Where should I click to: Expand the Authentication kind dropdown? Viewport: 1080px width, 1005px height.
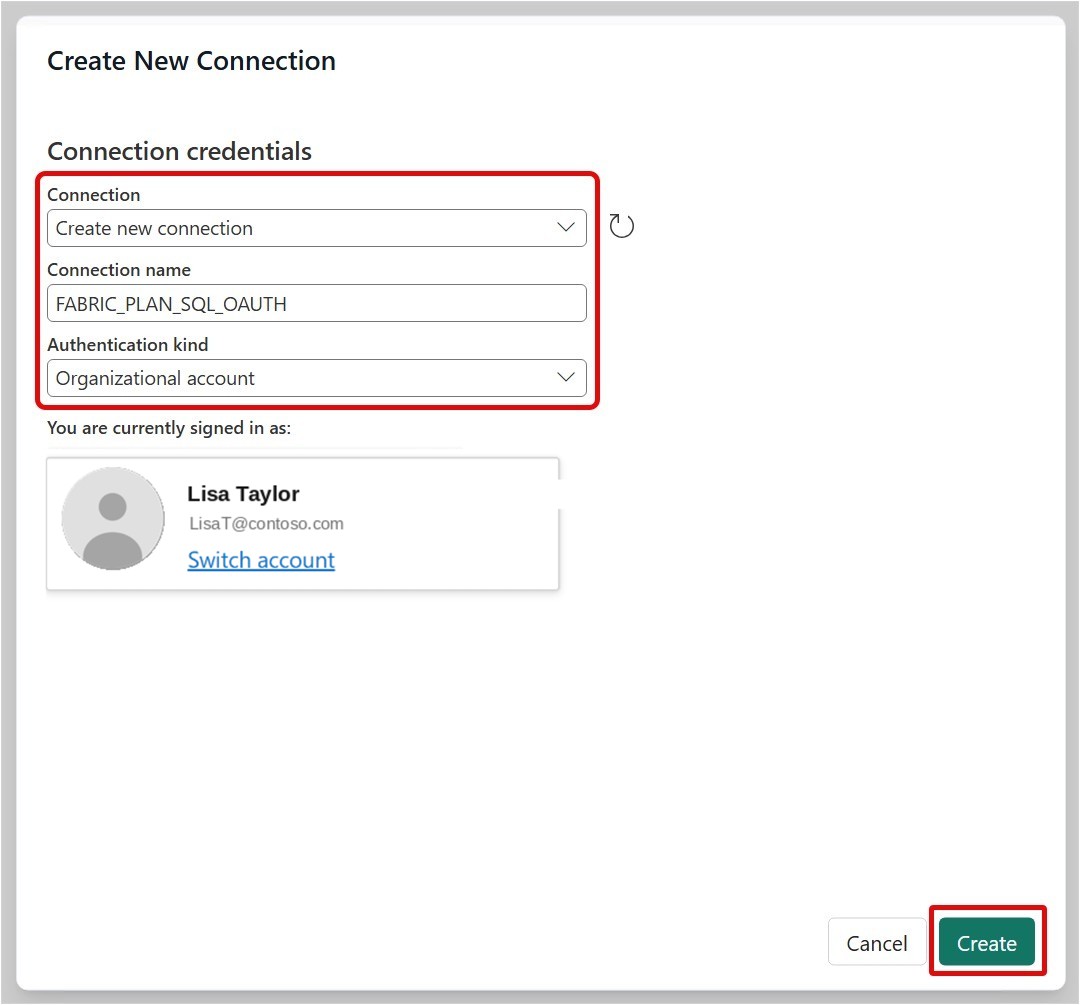tap(317, 378)
